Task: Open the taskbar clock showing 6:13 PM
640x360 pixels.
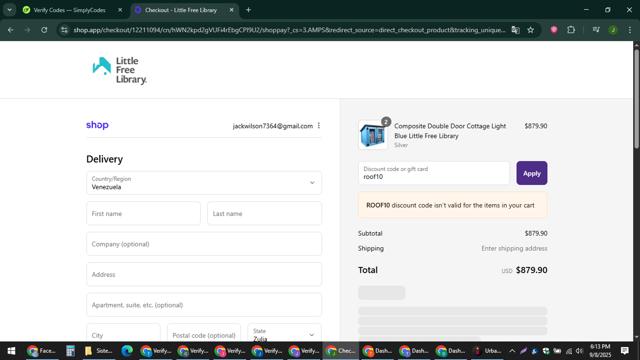Action: point(600,351)
